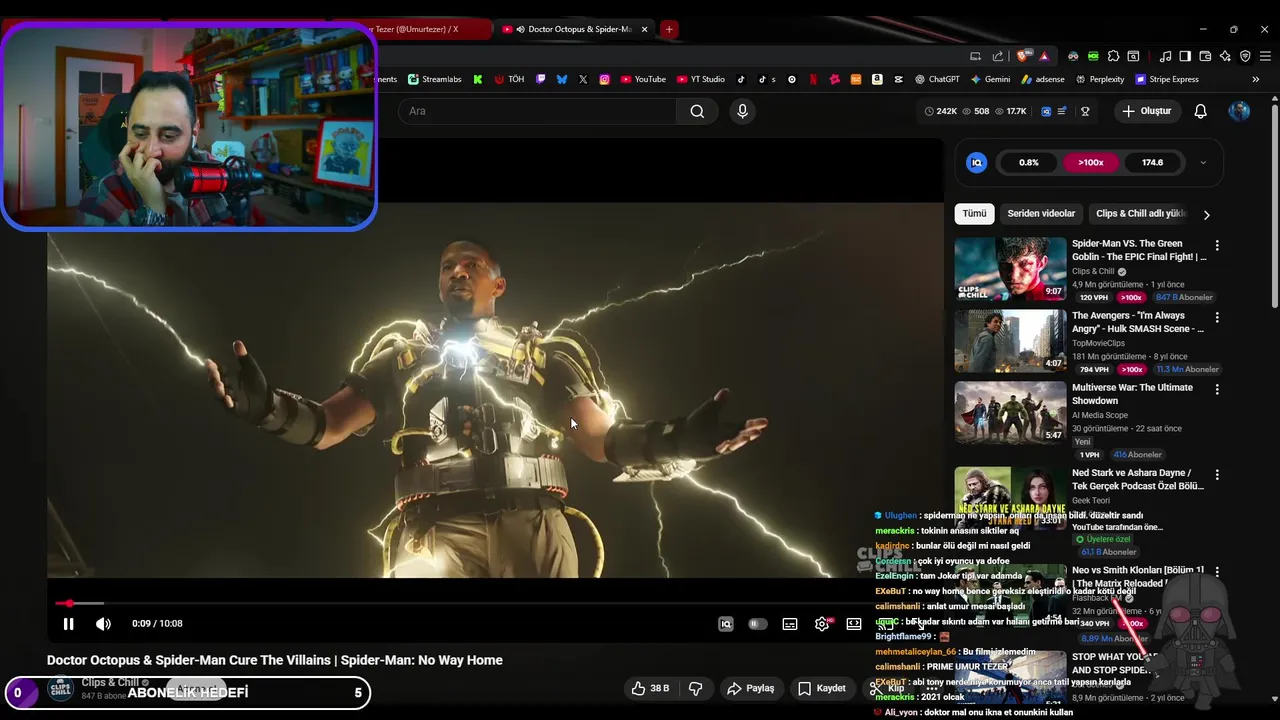Focus the 'Ara' search field
The width and height of the screenshot is (1280, 720).
coord(538,111)
